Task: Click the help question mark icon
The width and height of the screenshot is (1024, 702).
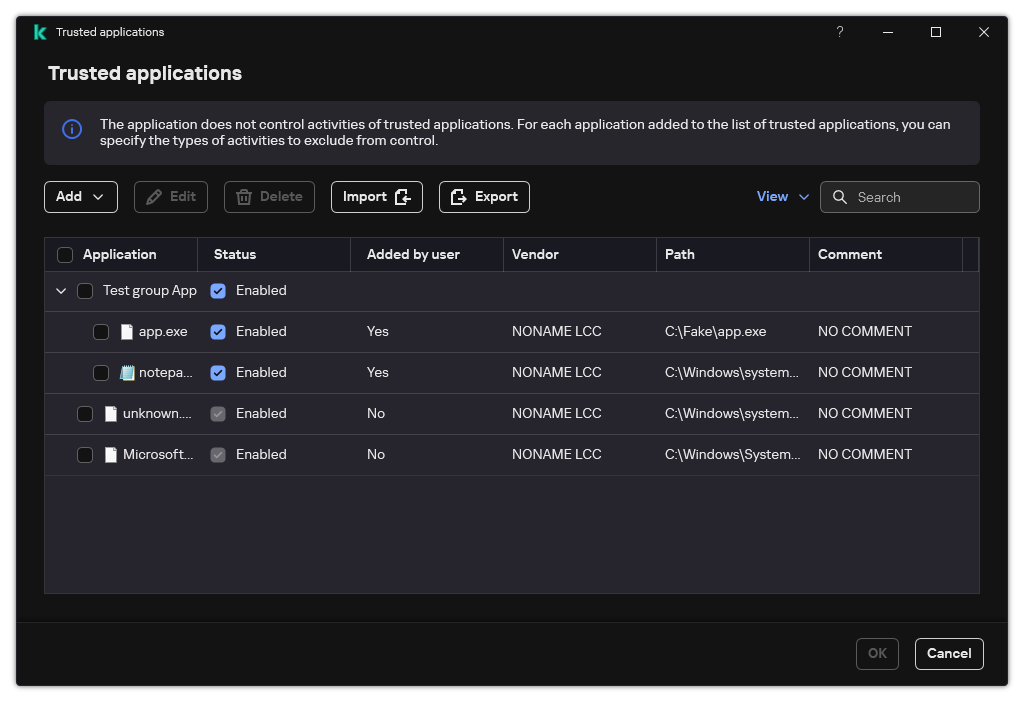Action: (840, 32)
